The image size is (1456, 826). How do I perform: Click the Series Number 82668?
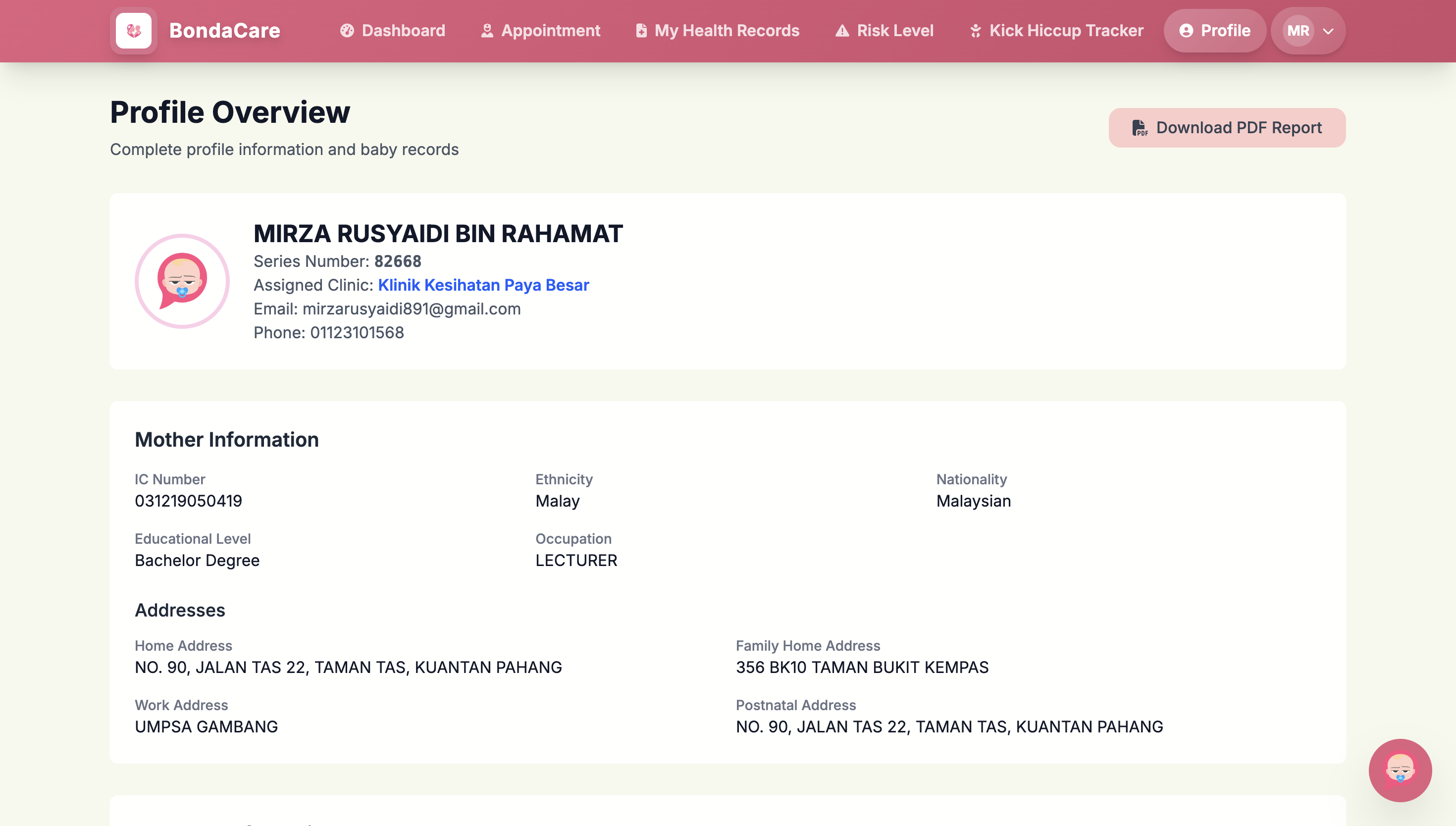(398, 261)
